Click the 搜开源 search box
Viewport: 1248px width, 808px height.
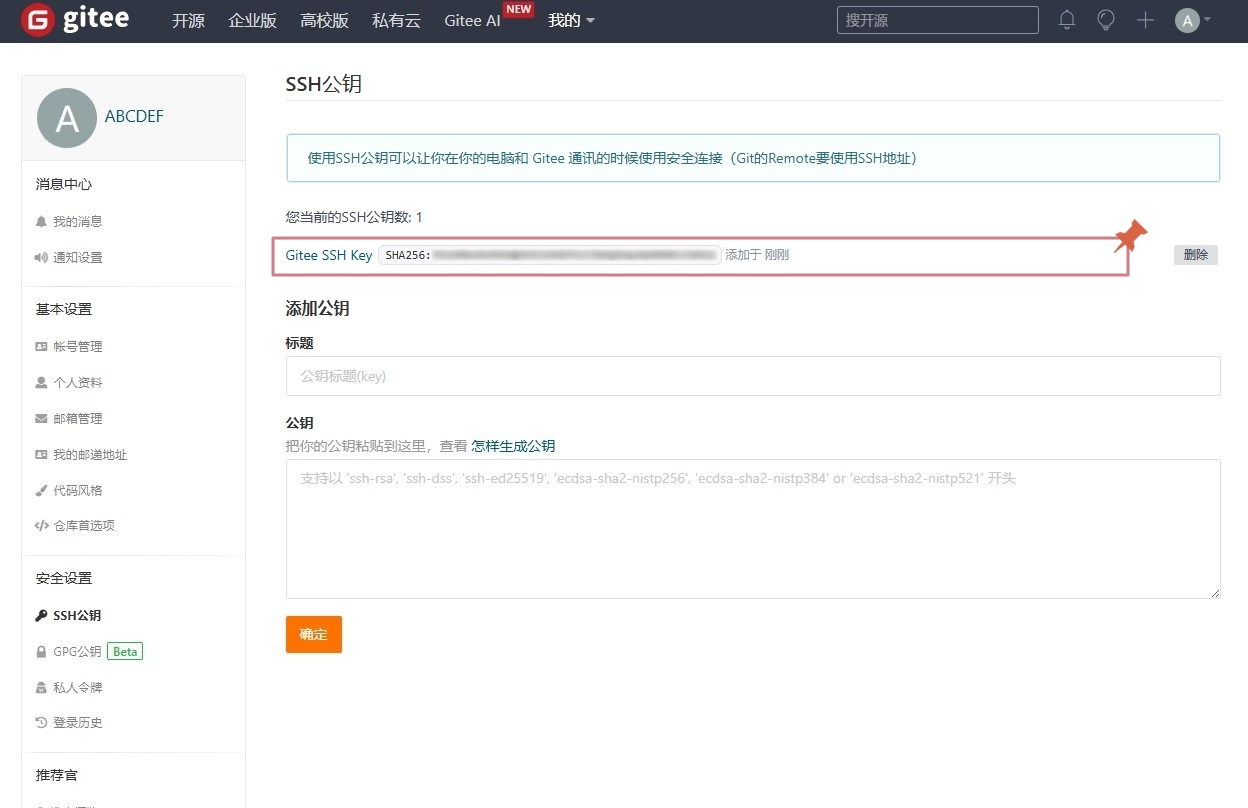click(x=937, y=20)
